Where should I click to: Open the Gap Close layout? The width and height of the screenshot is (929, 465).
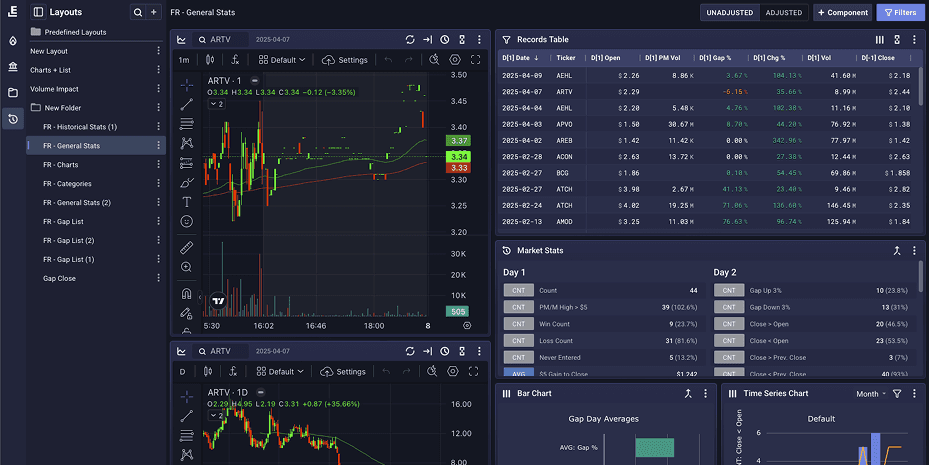(x=59, y=278)
